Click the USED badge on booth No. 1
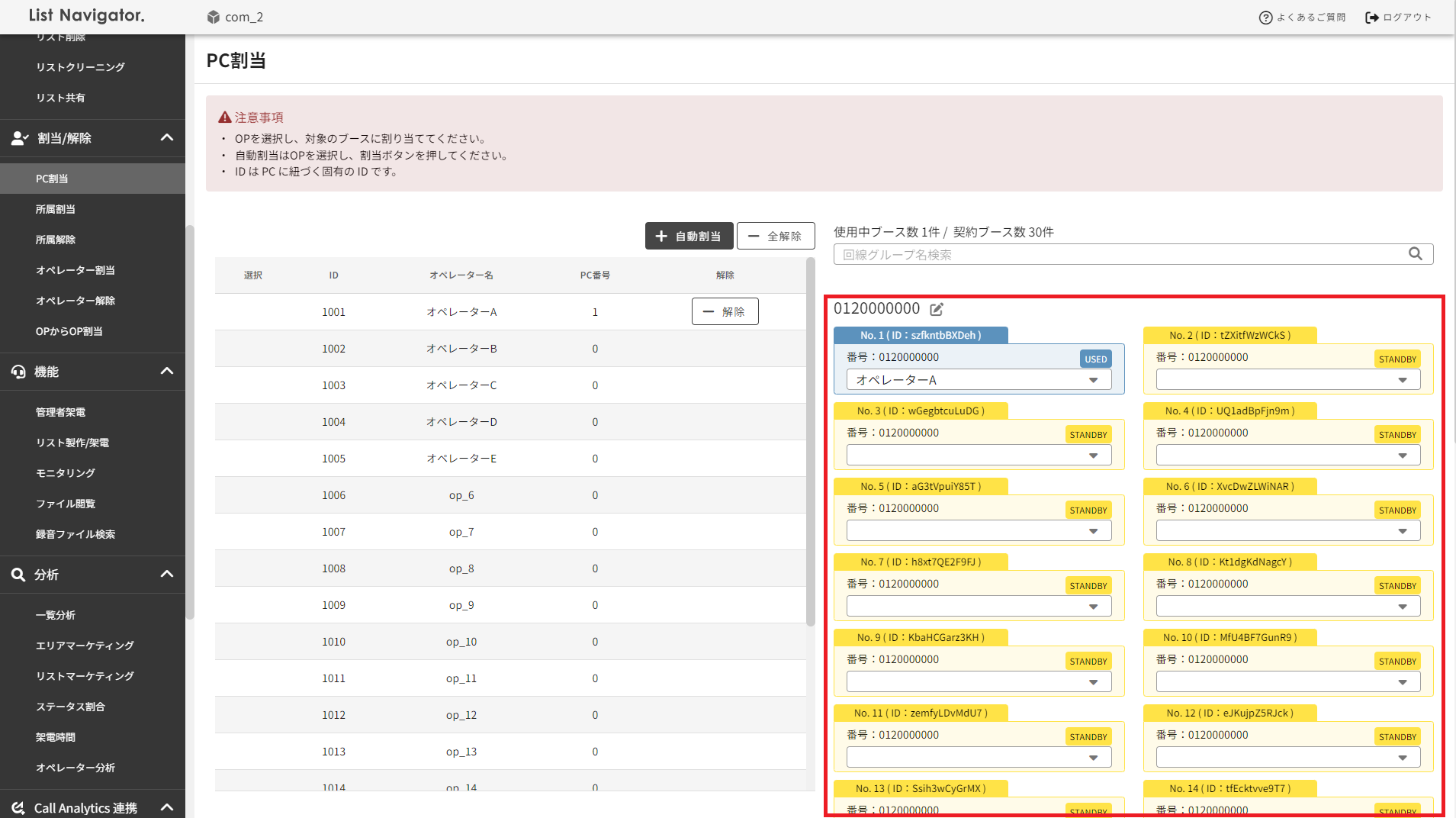 pos(1096,359)
